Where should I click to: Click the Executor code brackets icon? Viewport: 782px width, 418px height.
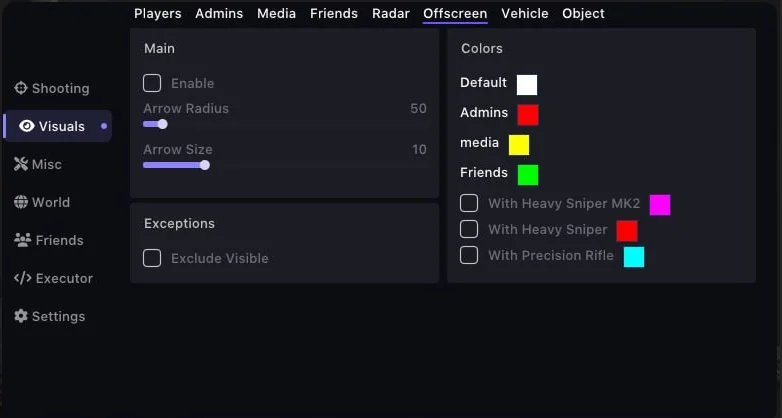click(22, 278)
